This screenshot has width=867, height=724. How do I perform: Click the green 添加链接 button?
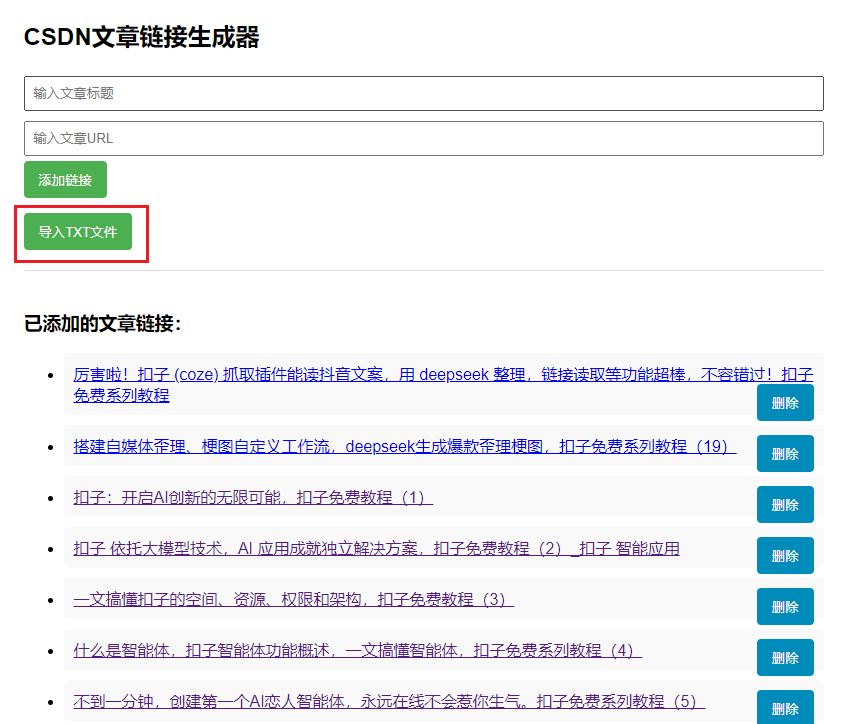coord(65,180)
